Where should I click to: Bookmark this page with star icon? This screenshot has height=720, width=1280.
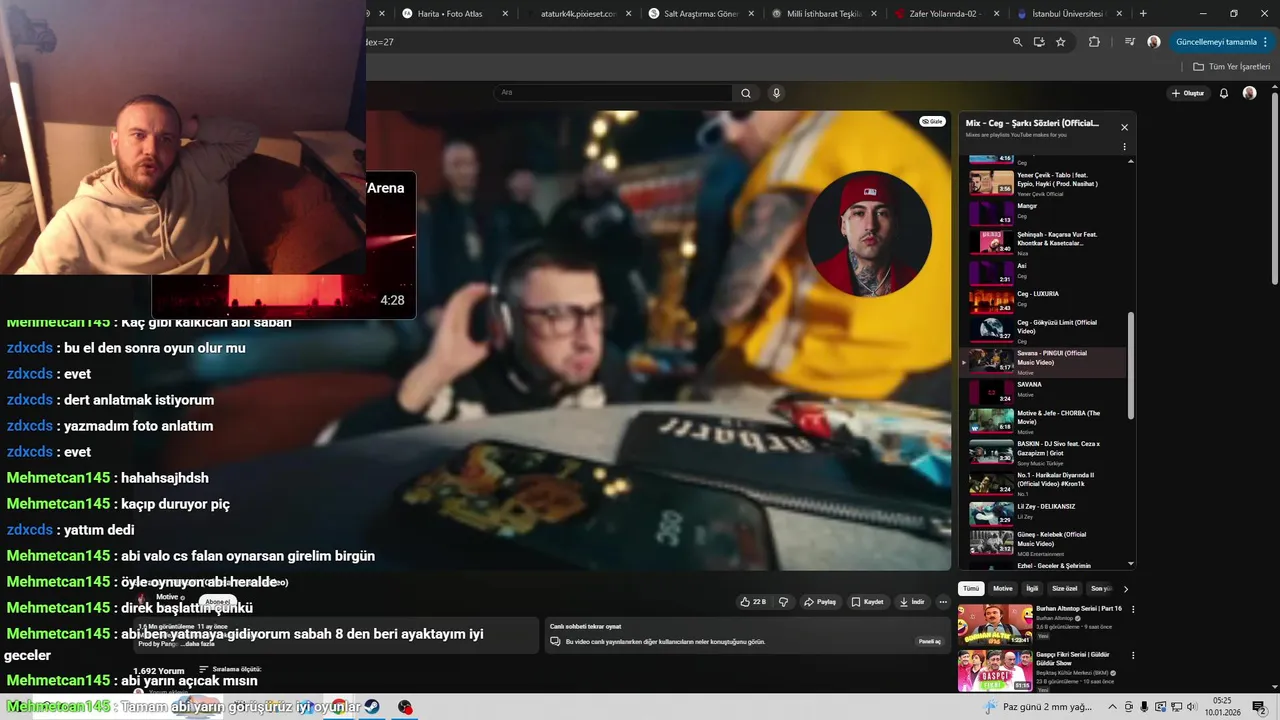1061,42
